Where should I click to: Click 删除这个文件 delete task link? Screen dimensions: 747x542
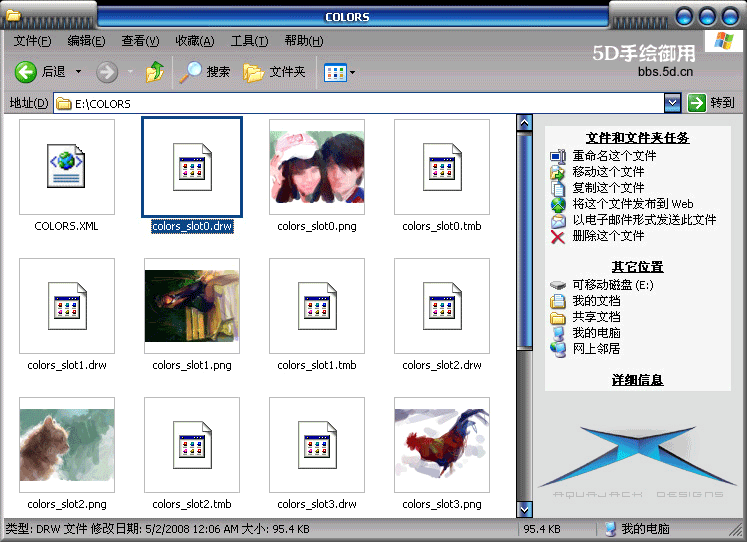click(608, 236)
